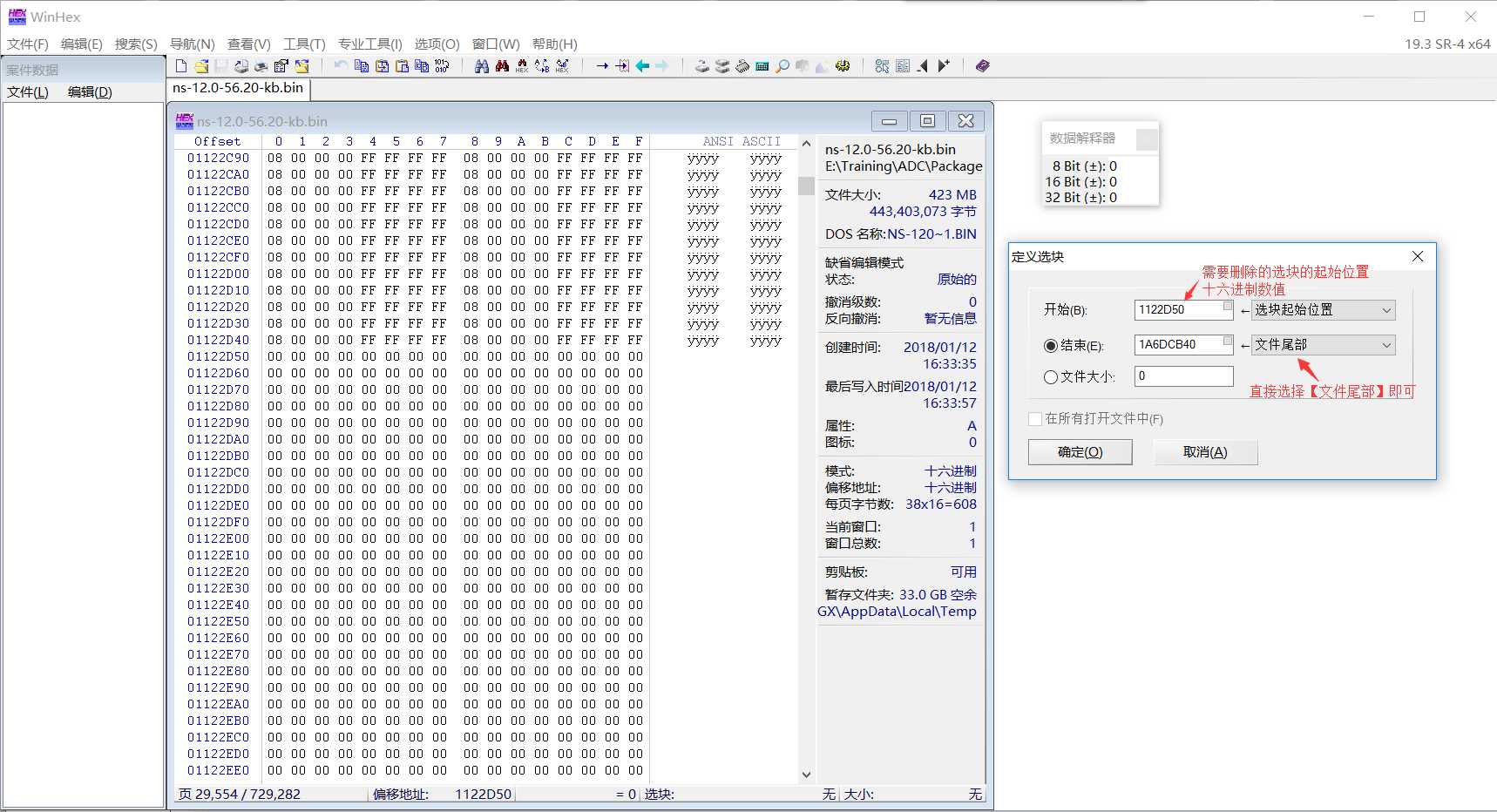Image resolution: width=1497 pixels, height=812 pixels.
Task: Click the teal Back arrow icon
Action: (642, 66)
